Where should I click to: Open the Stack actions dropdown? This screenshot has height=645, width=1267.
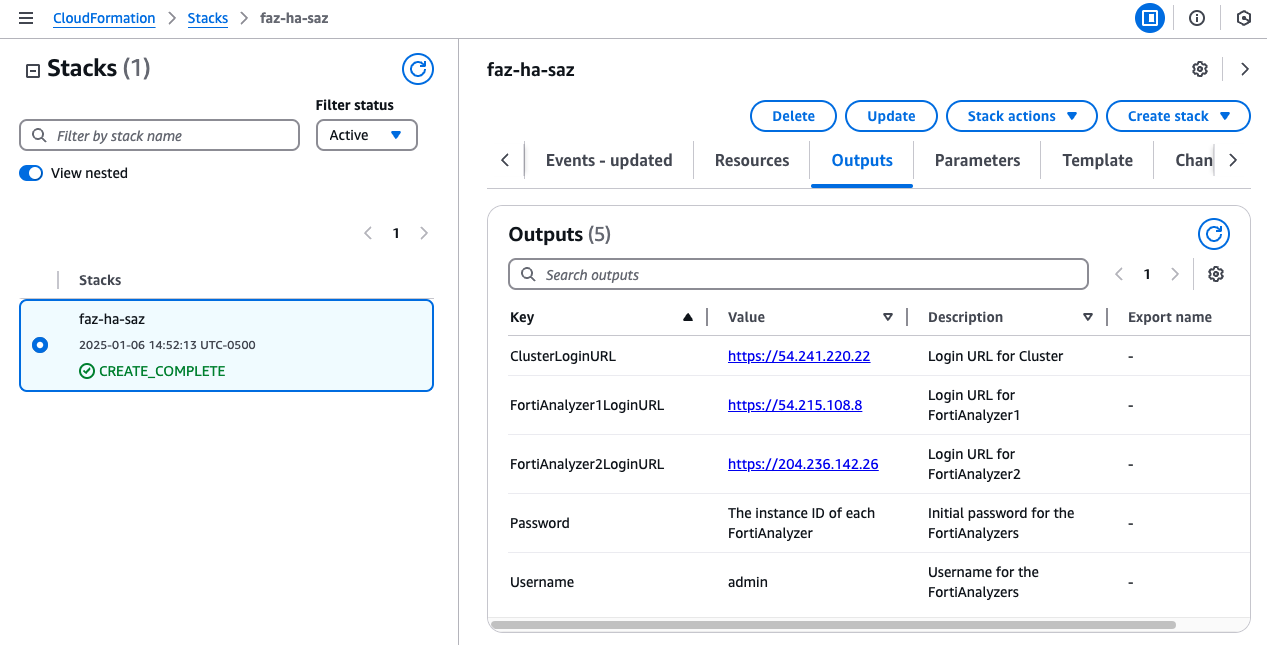pos(1022,116)
